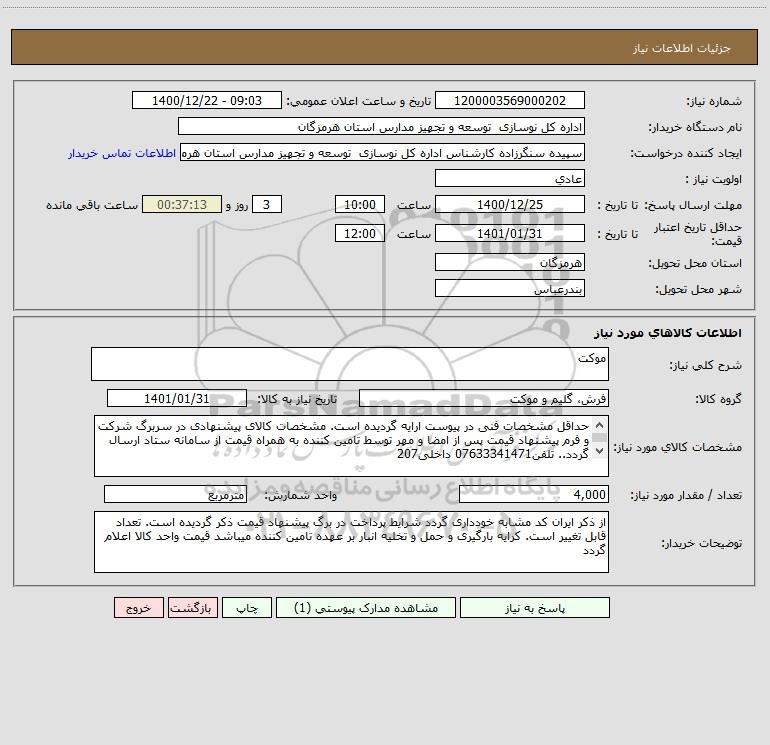Select the goods group field فرش، گلیم و موکت
The height and width of the screenshot is (745, 770).
coord(484,398)
